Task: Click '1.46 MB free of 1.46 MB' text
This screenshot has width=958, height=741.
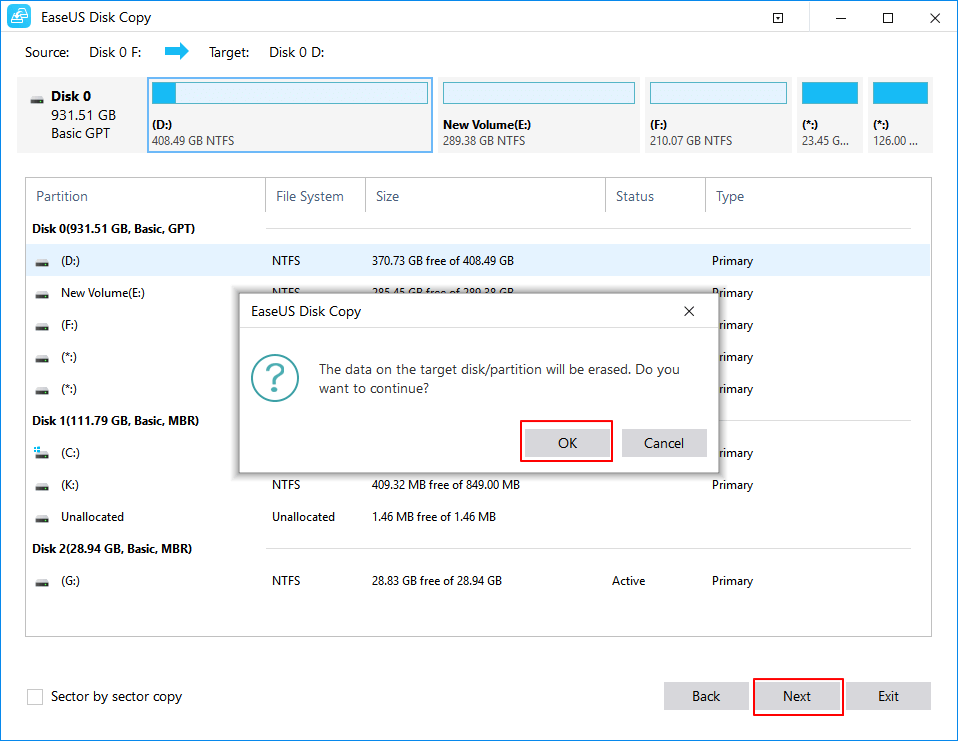Action: (433, 517)
